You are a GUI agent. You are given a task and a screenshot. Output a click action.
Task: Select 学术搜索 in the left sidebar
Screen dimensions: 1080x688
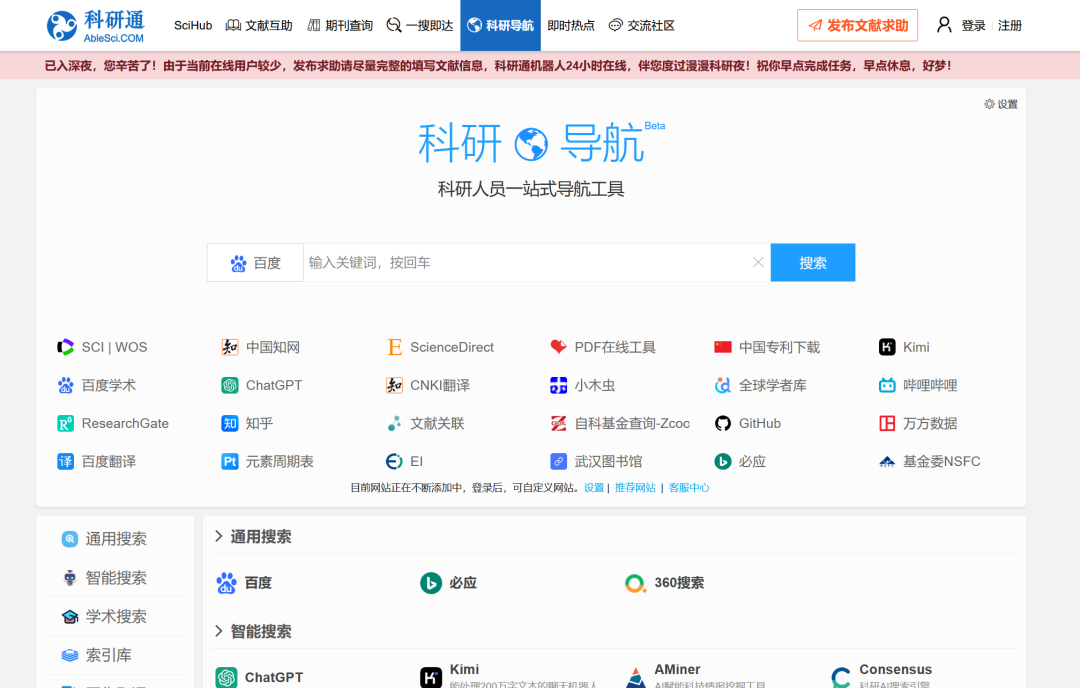pyautogui.click(x=115, y=616)
